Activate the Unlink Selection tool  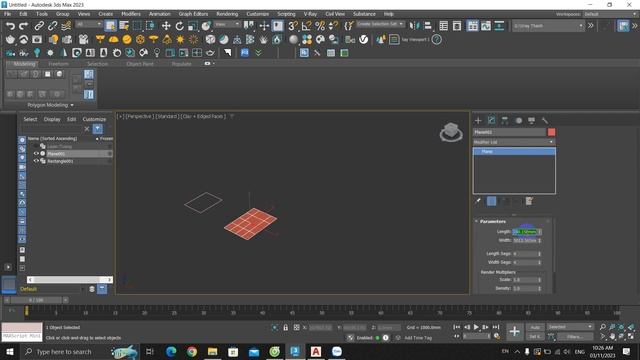pyautogui.click(x=52, y=26)
